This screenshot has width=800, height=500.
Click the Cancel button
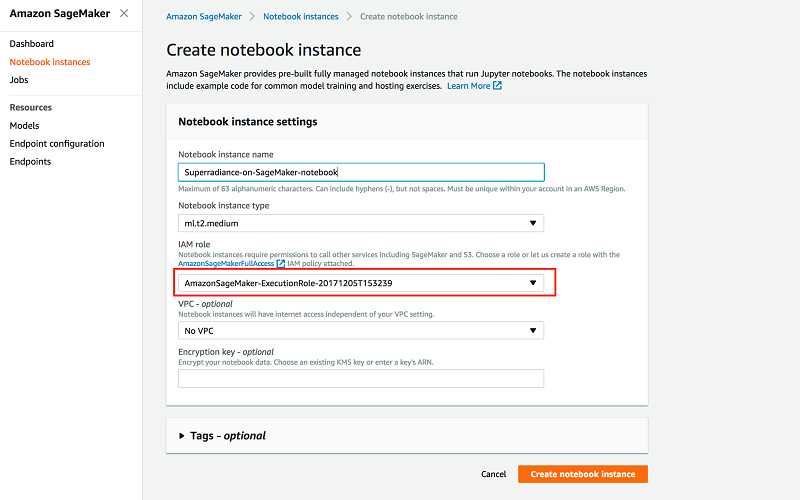coord(493,474)
